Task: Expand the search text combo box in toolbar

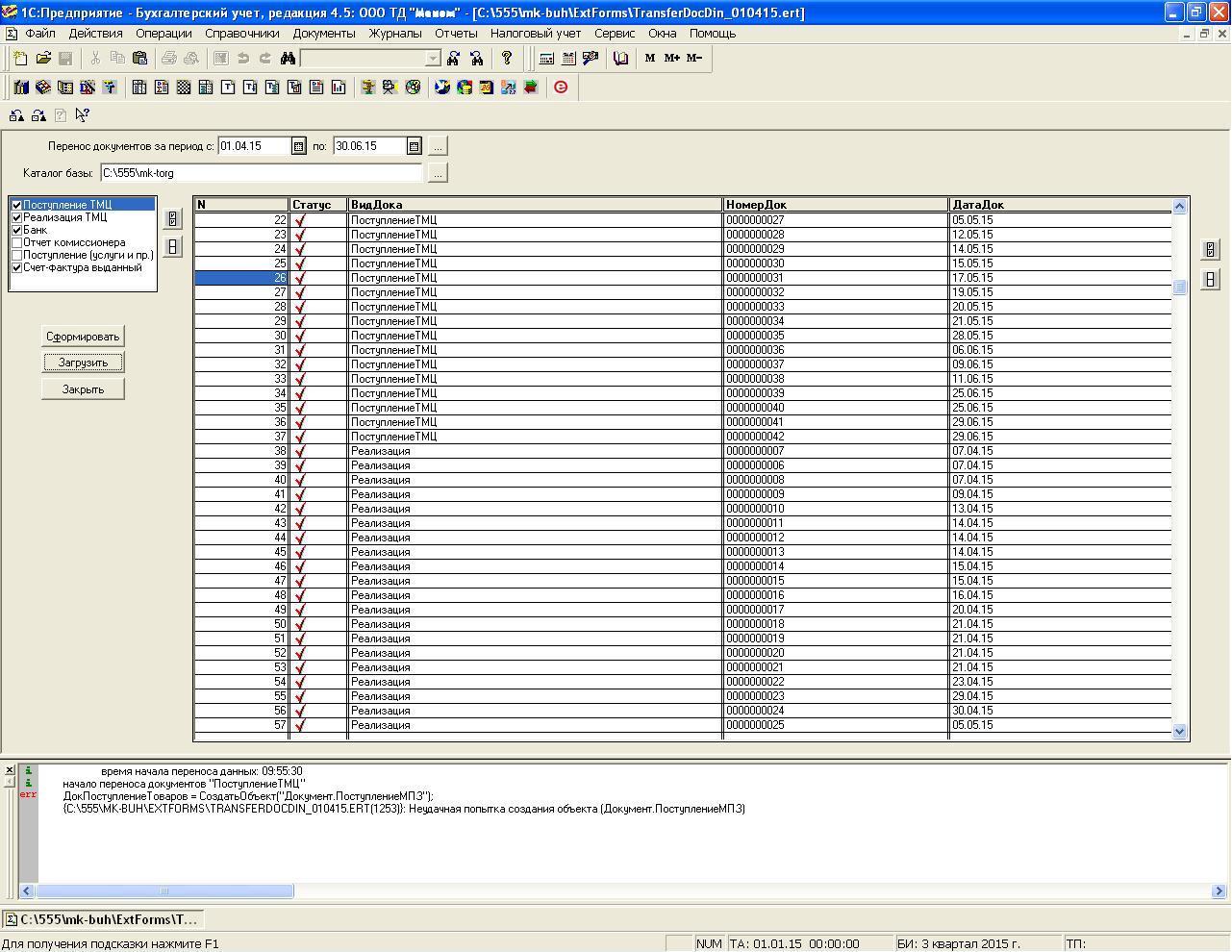Action: coord(433,59)
